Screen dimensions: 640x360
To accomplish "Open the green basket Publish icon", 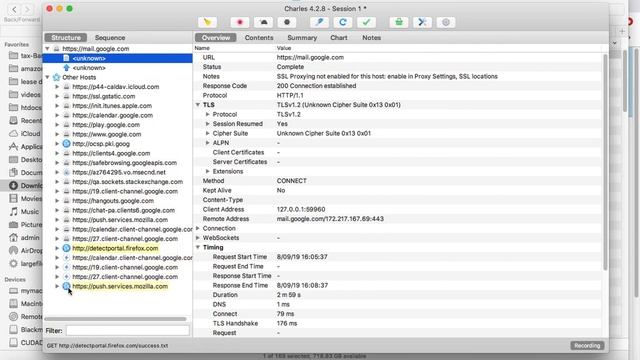I will (x=399, y=22).
